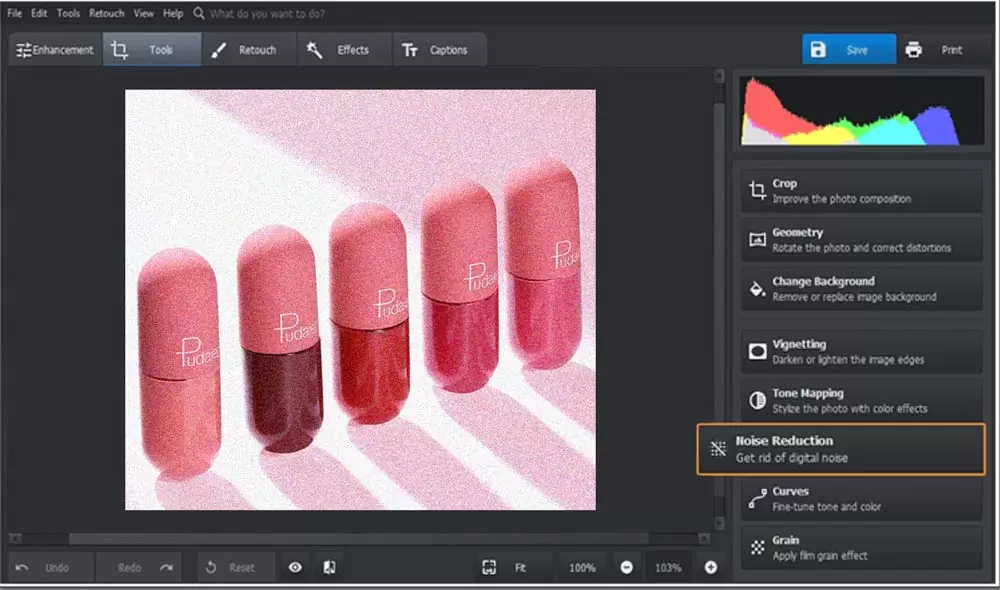Image resolution: width=1000 pixels, height=590 pixels.
Task: Open the Tools menu in menu bar
Action: [68, 13]
